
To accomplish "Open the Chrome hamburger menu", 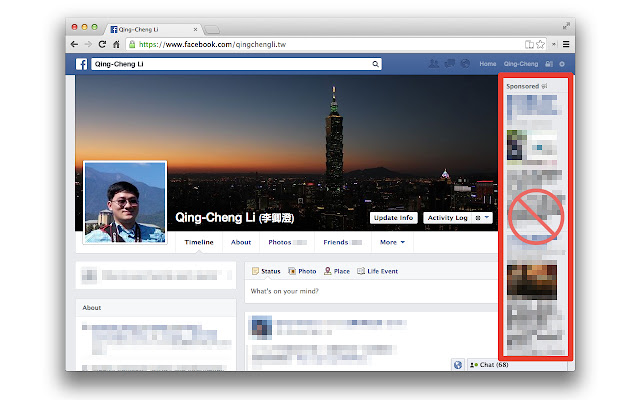I will [566, 44].
